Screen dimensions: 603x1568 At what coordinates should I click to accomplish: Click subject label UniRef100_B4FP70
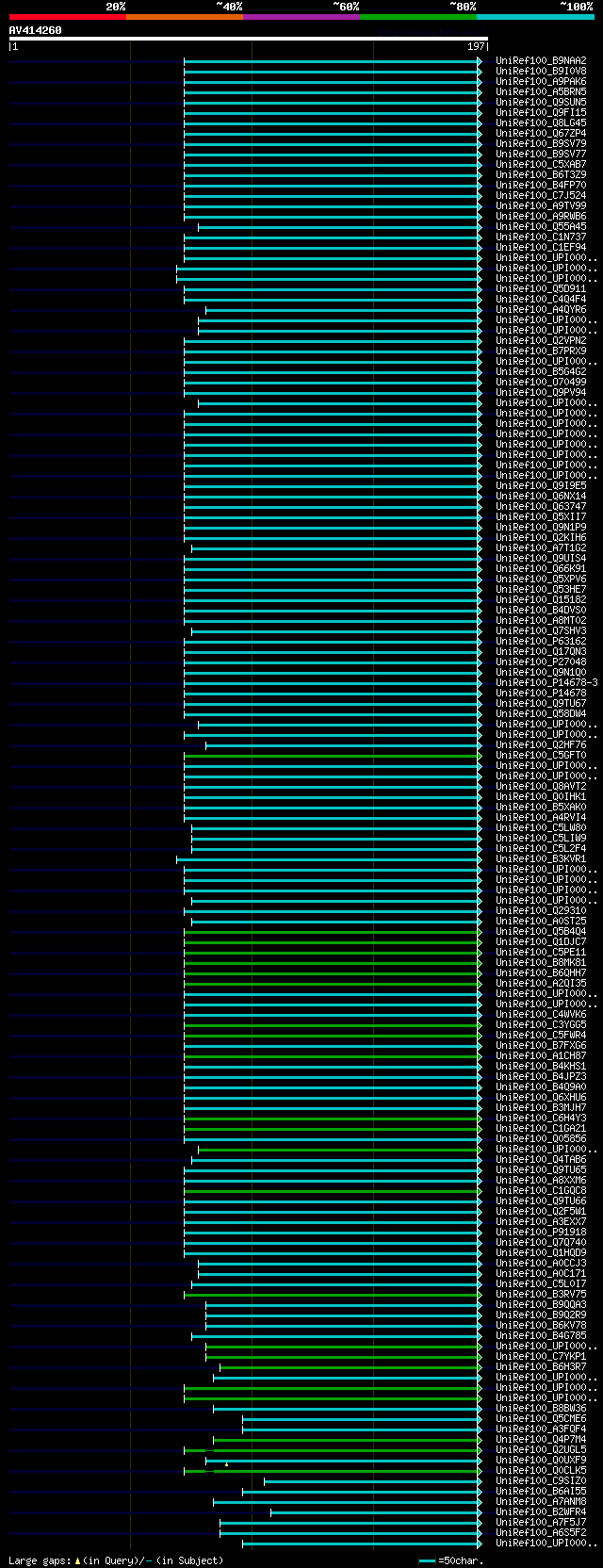coord(541,185)
